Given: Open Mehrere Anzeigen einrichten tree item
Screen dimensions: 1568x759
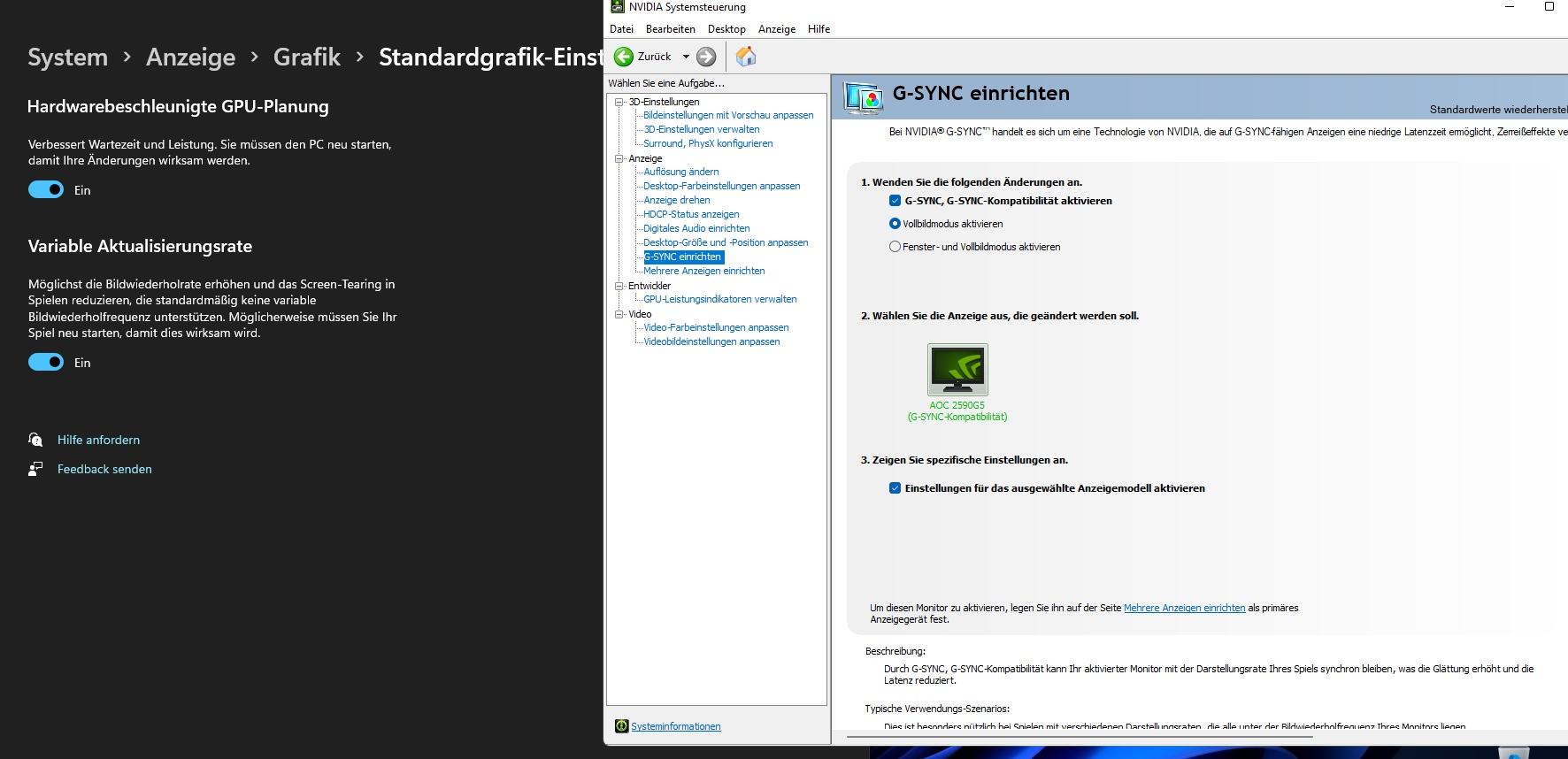Looking at the screenshot, I should pos(704,271).
